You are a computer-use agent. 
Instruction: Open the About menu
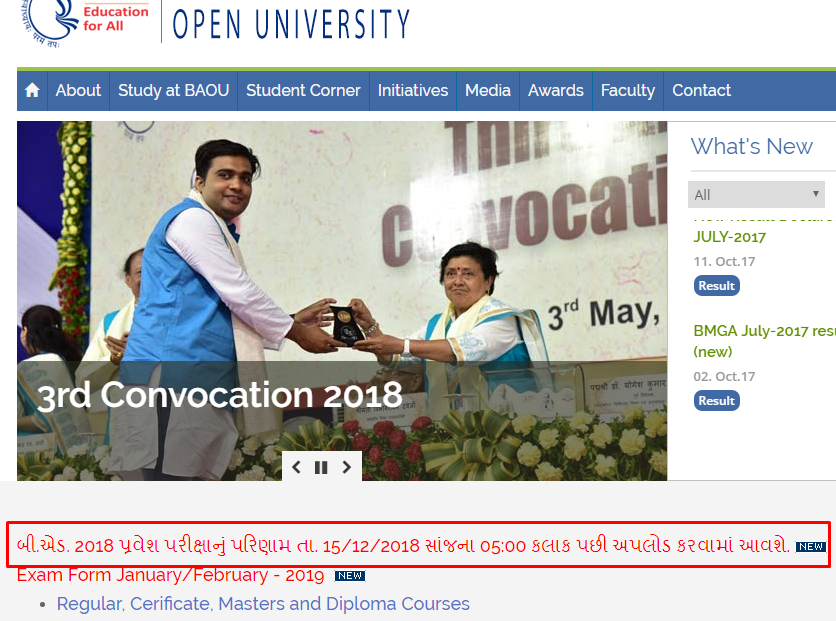click(78, 91)
